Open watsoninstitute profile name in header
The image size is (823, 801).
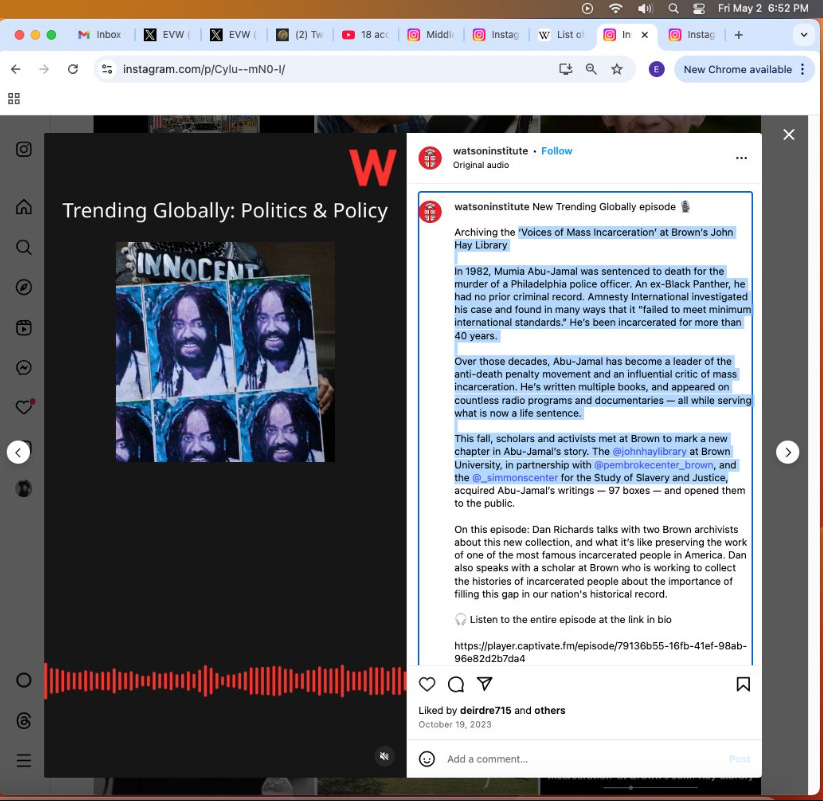(490, 151)
